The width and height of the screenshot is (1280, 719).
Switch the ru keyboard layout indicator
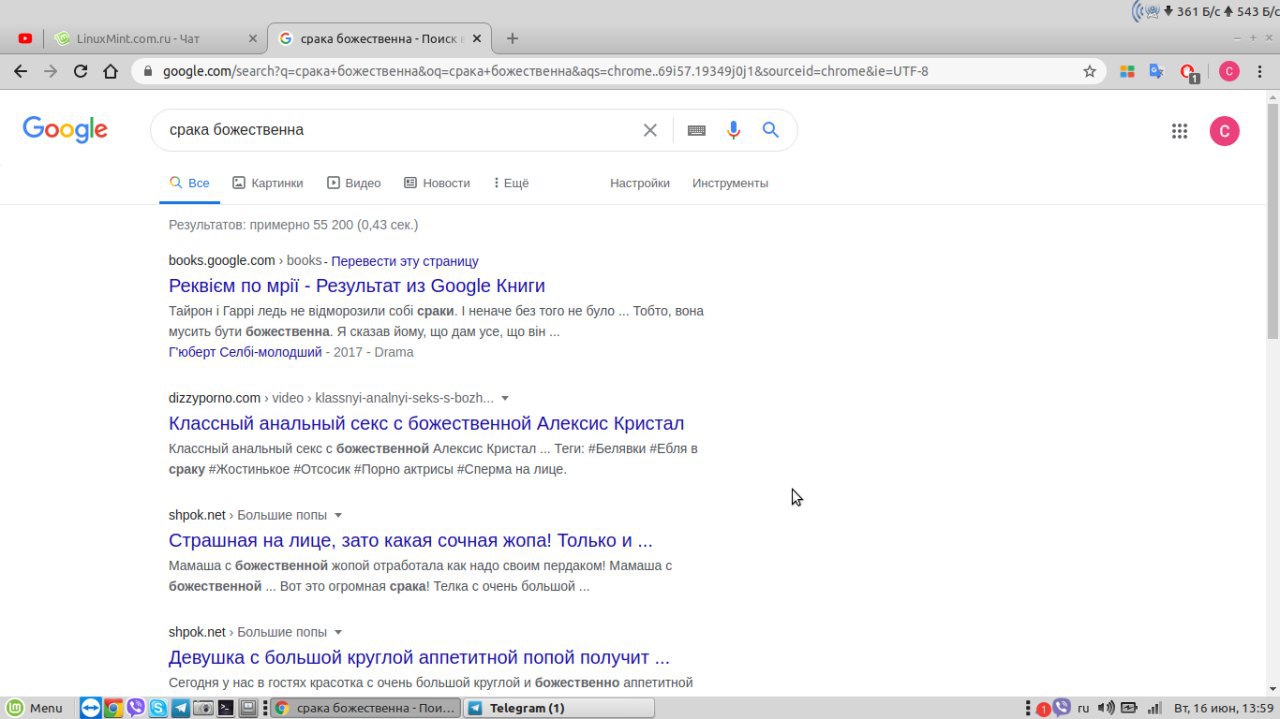[x=1083, y=708]
